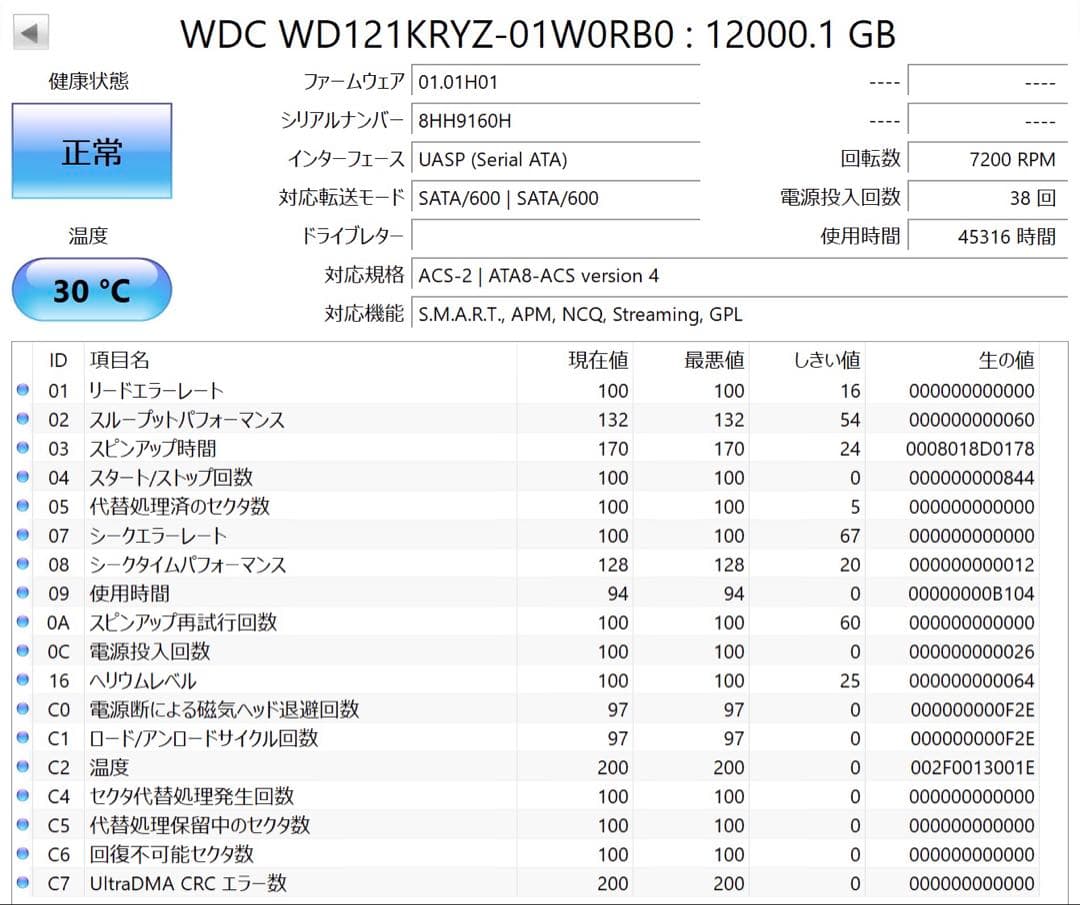Click the status dot beside 温度 attribute
Viewport: 1080px width, 905px height.
tap(22, 767)
